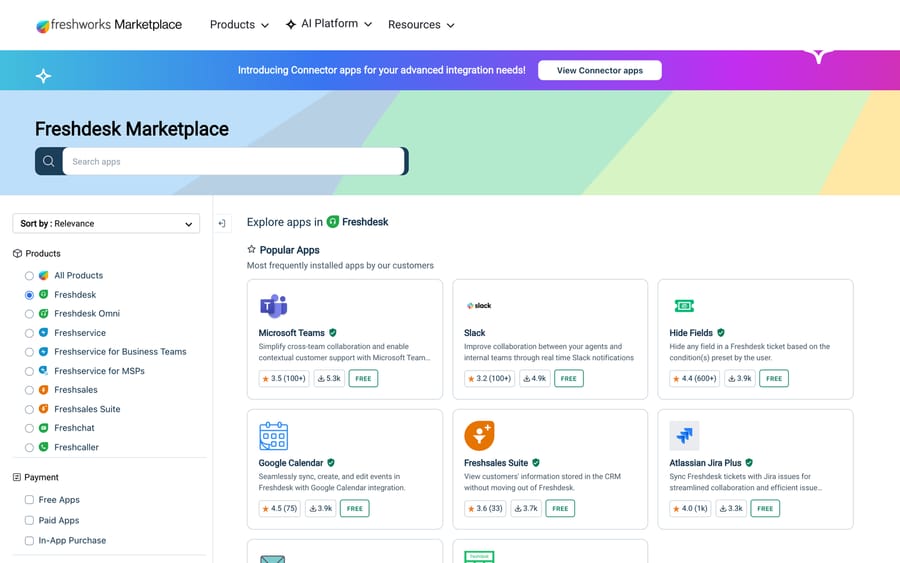Select Freshservice for Business Teams radio
Screen dimensions: 900x563
pos(29,352)
